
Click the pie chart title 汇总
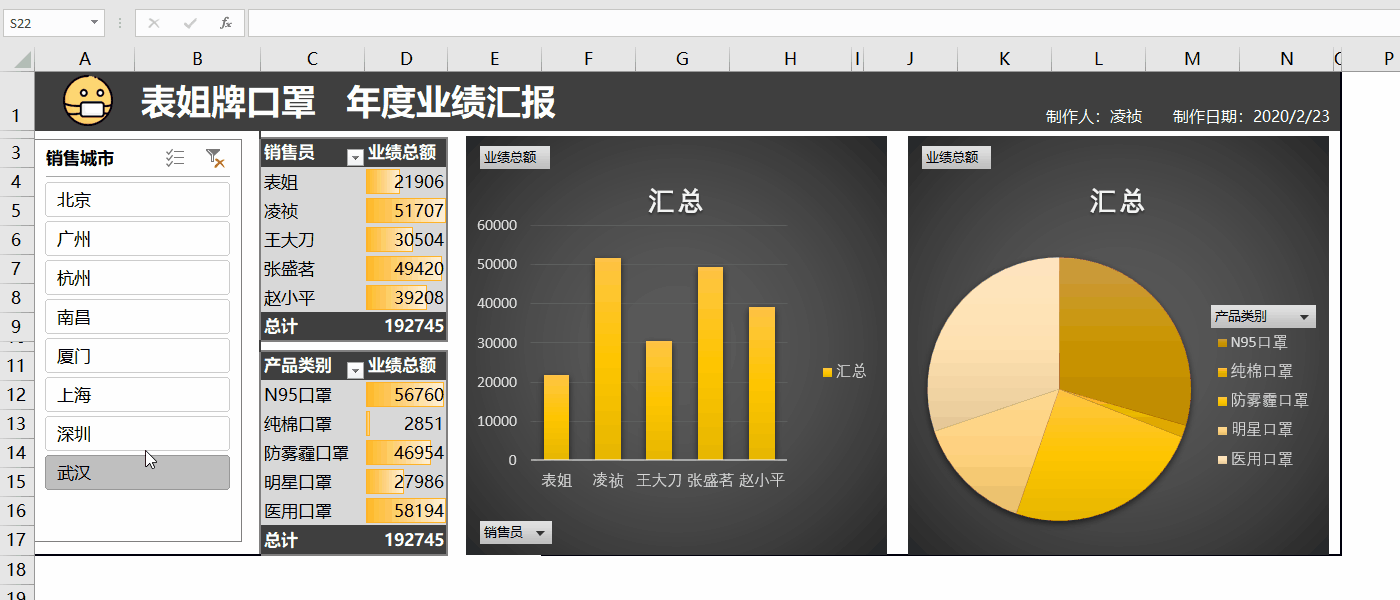click(1118, 201)
